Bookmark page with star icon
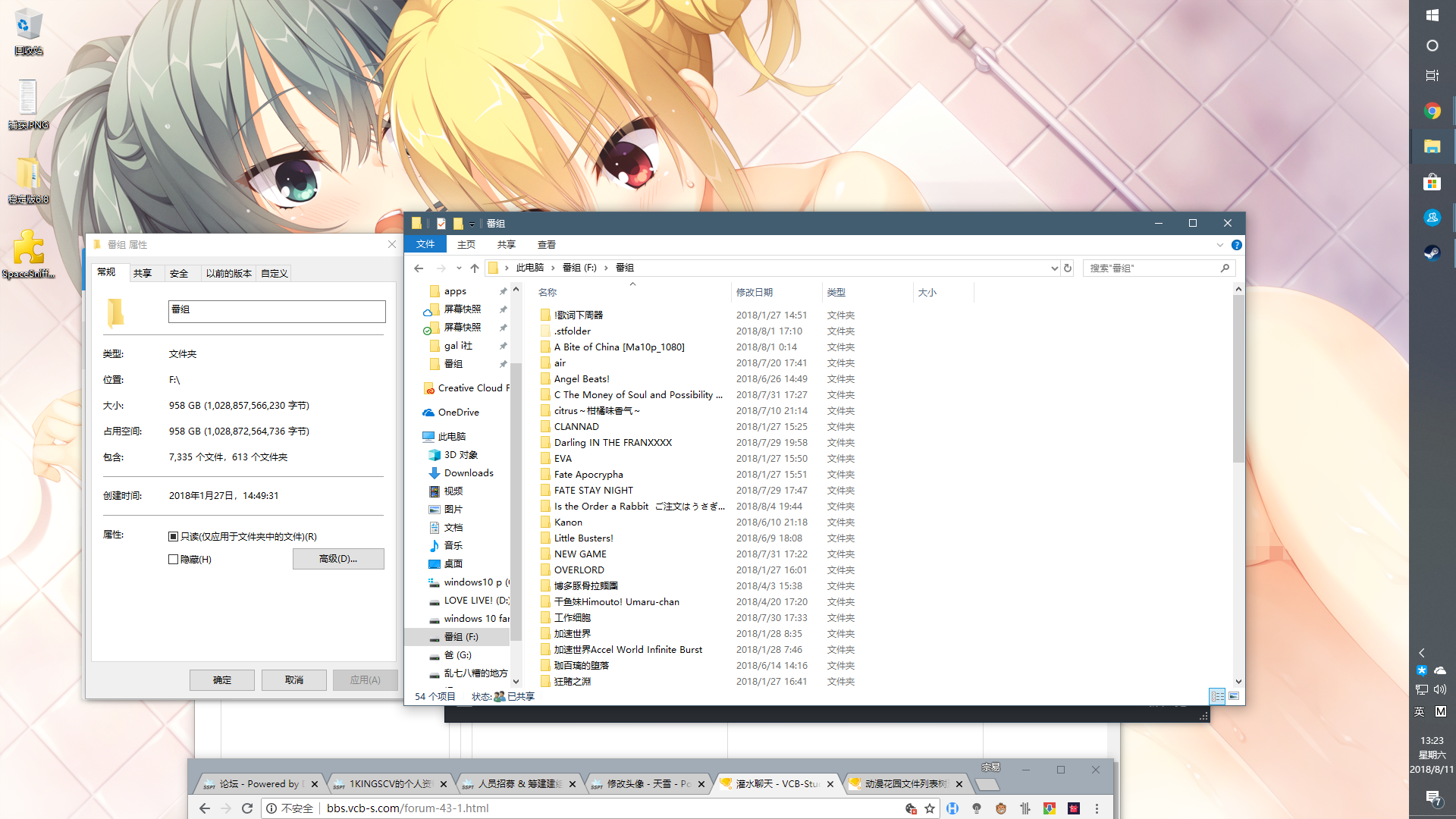 point(930,808)
